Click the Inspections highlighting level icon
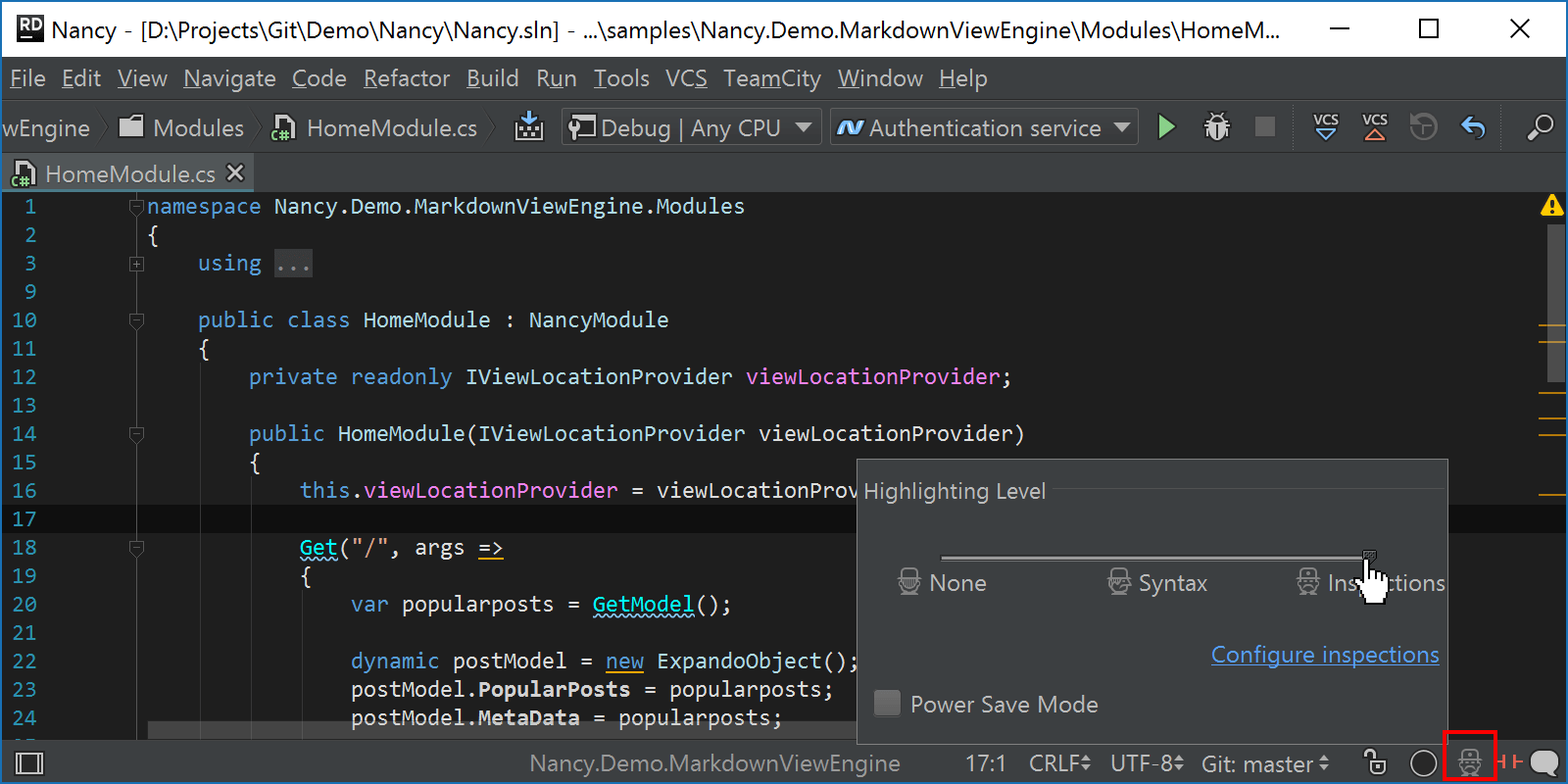Image resolution: width=1568 pixels, height=784 pixels. [1308, 582]
